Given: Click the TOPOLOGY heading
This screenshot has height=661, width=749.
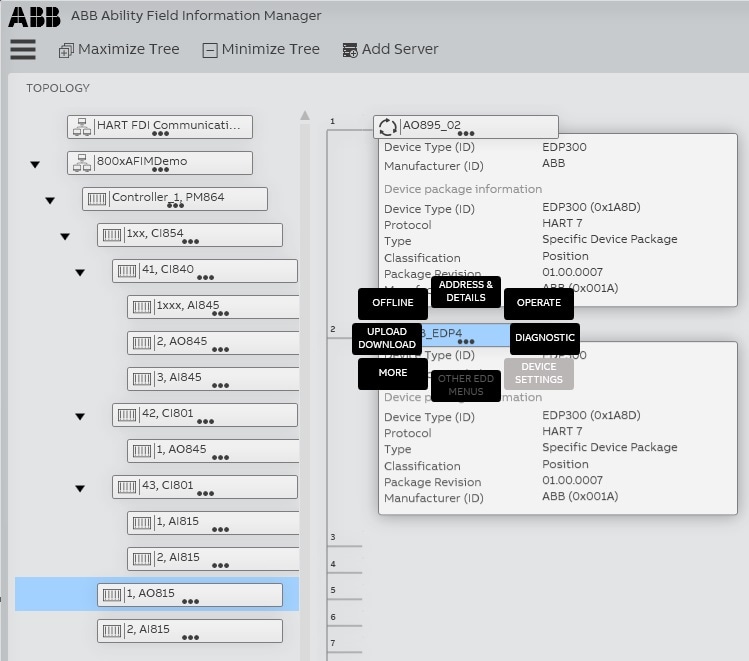Looking at the screenshot, I should pyautogui.click(x=58, y=88).
